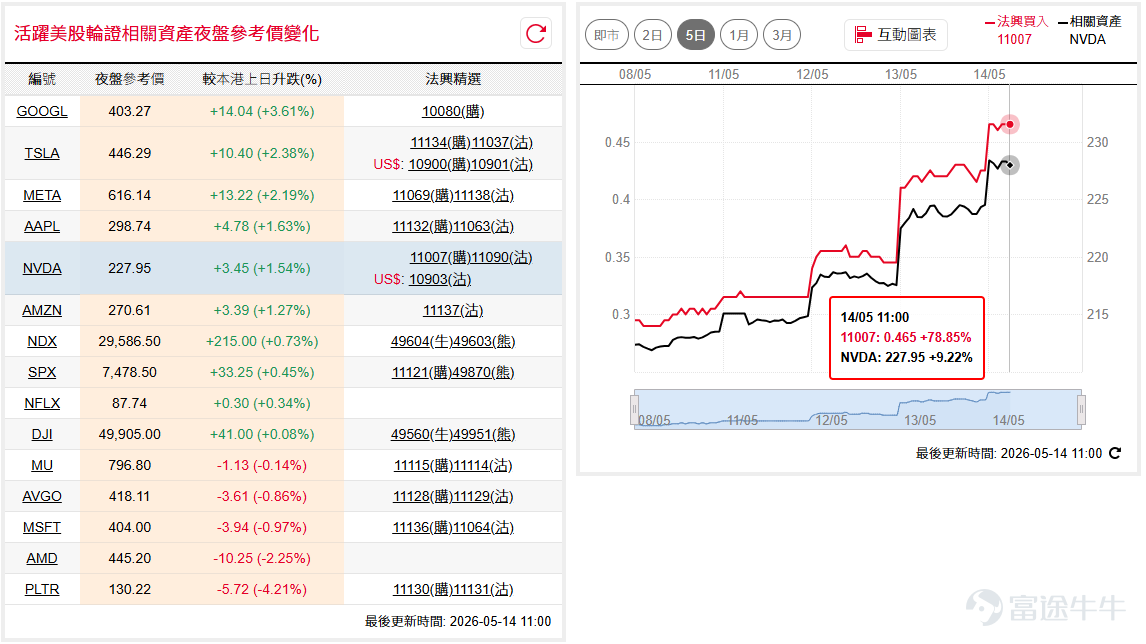The width and height of the screenshot is (1146, 644).
Task: Grab the right range-selector handle
Action: coord(1081,409)
